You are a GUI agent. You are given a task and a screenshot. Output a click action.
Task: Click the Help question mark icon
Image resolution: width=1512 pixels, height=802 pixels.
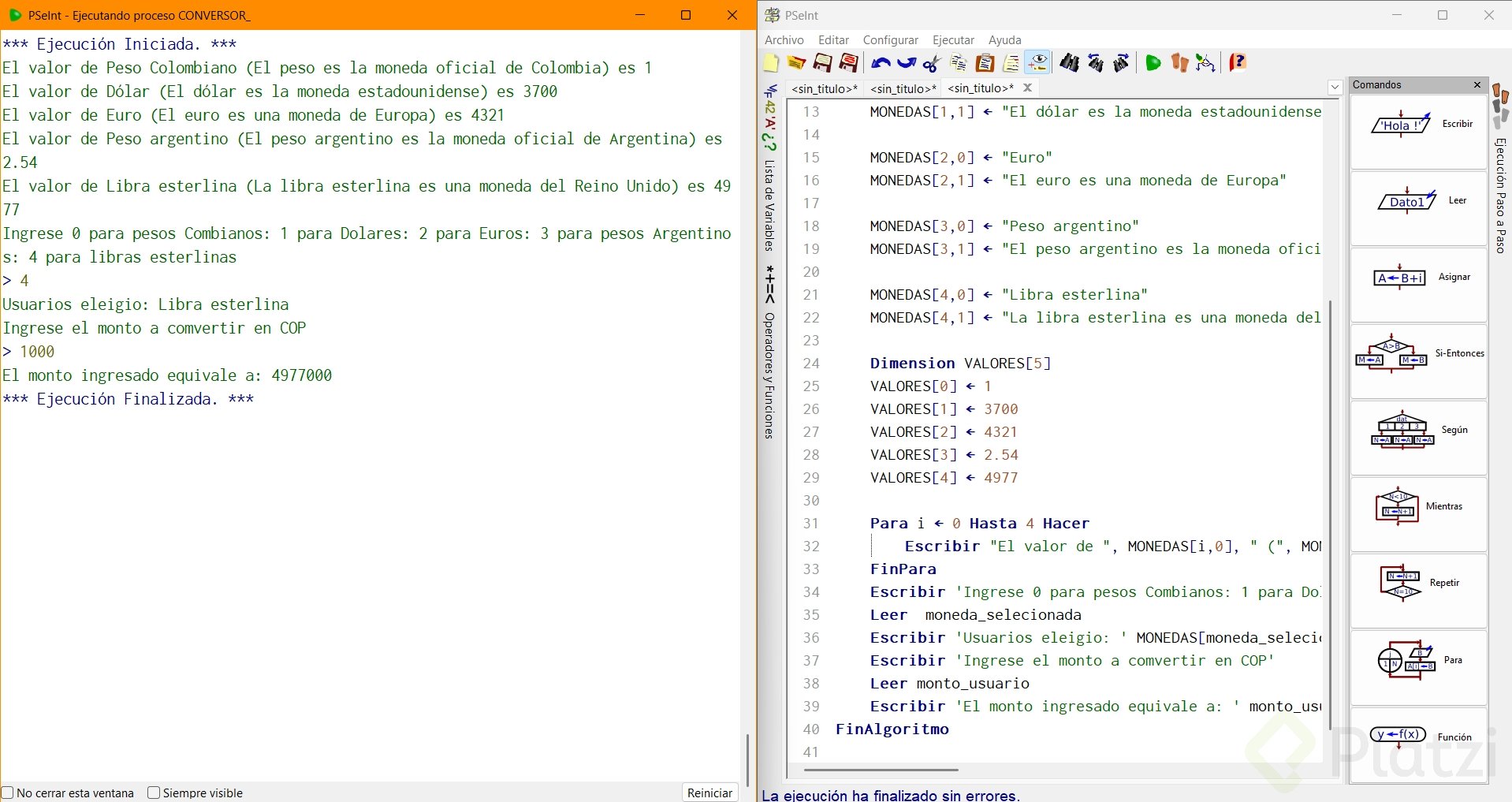tap(1238, 63)
